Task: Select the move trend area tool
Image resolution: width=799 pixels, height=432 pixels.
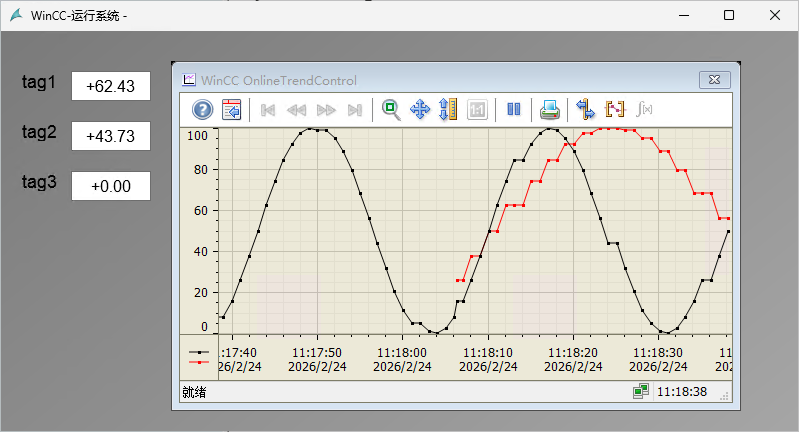Action: click(420, 110)
